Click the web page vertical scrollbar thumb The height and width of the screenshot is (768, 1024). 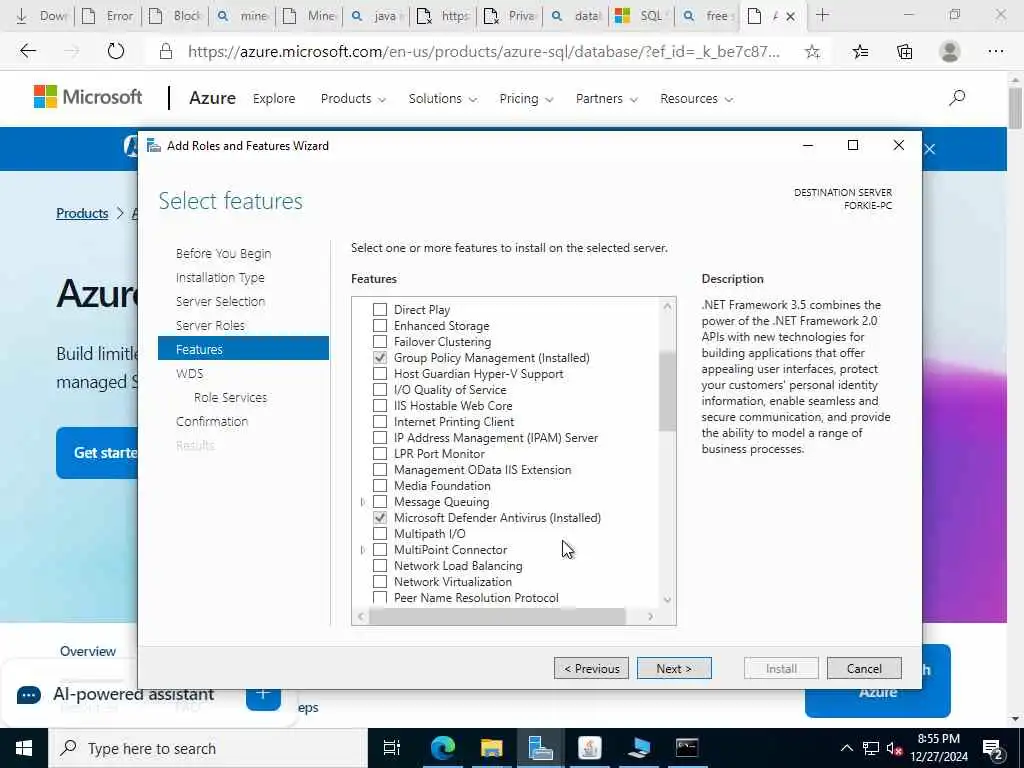click(1015, 108)
